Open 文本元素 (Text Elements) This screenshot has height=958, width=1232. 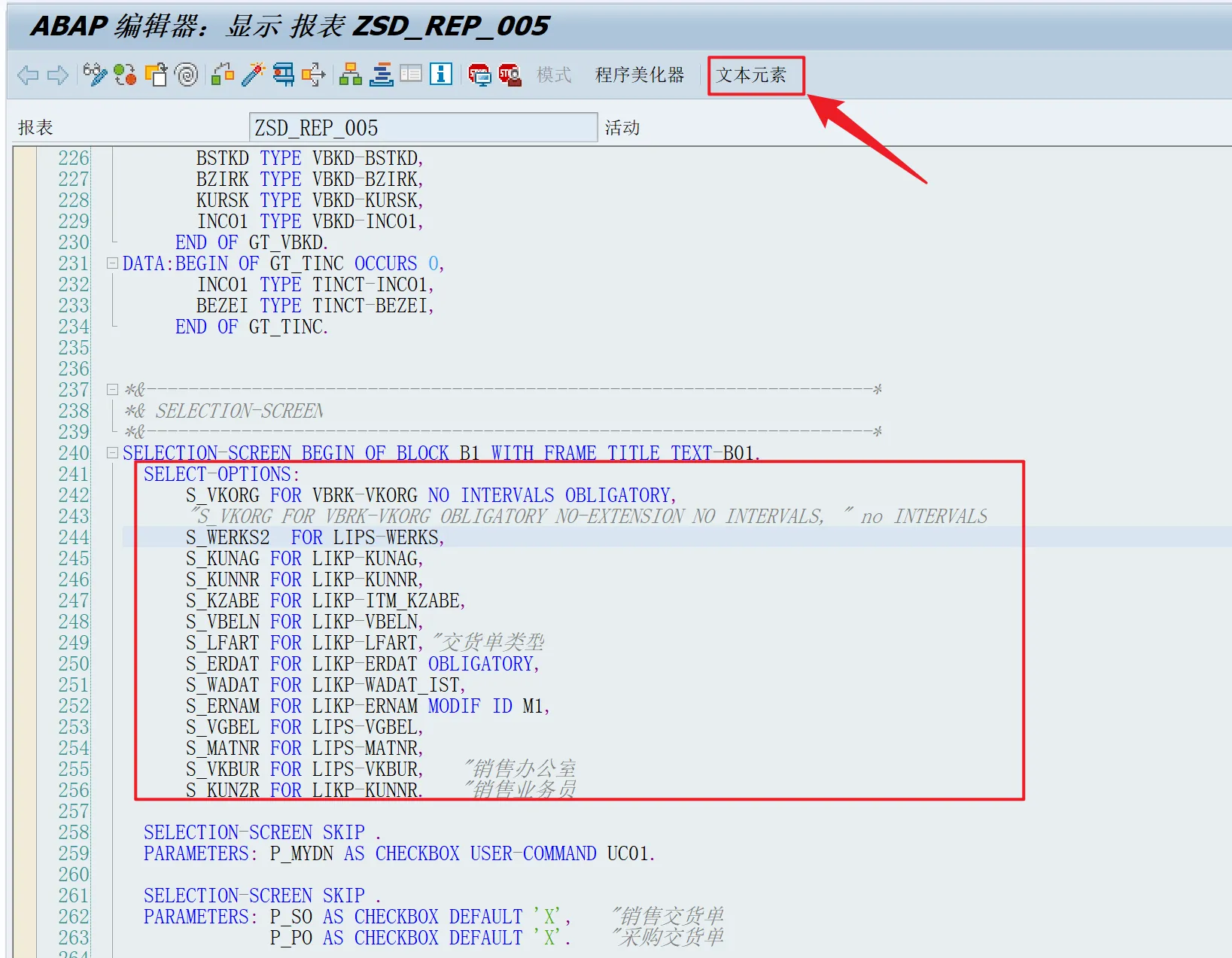753,75
